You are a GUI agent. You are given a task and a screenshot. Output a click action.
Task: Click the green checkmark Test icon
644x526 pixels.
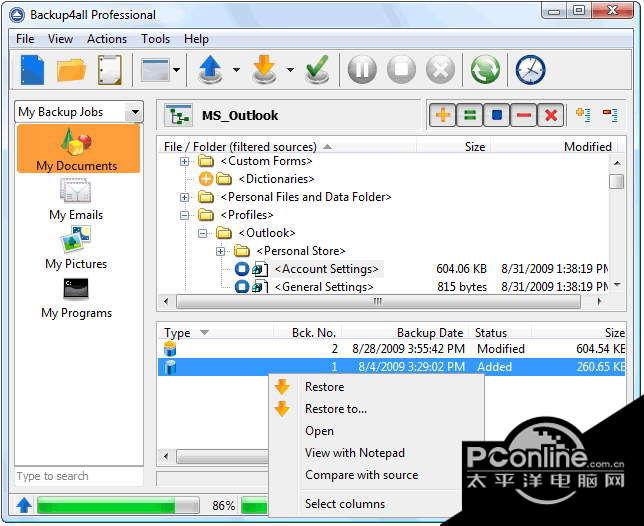click(x=317, y=70)
